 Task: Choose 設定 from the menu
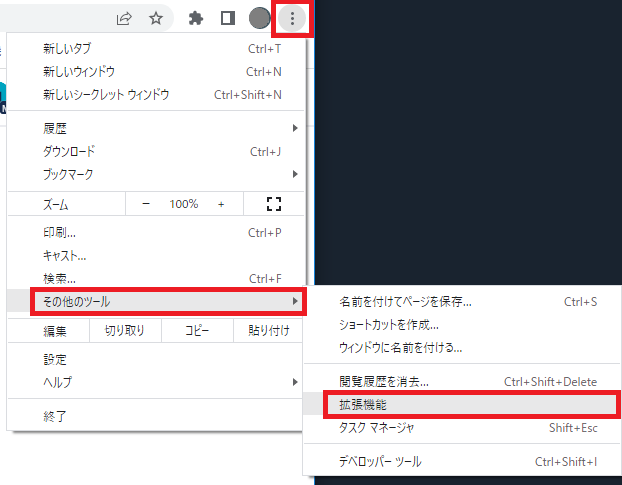(x=55, y=359)
